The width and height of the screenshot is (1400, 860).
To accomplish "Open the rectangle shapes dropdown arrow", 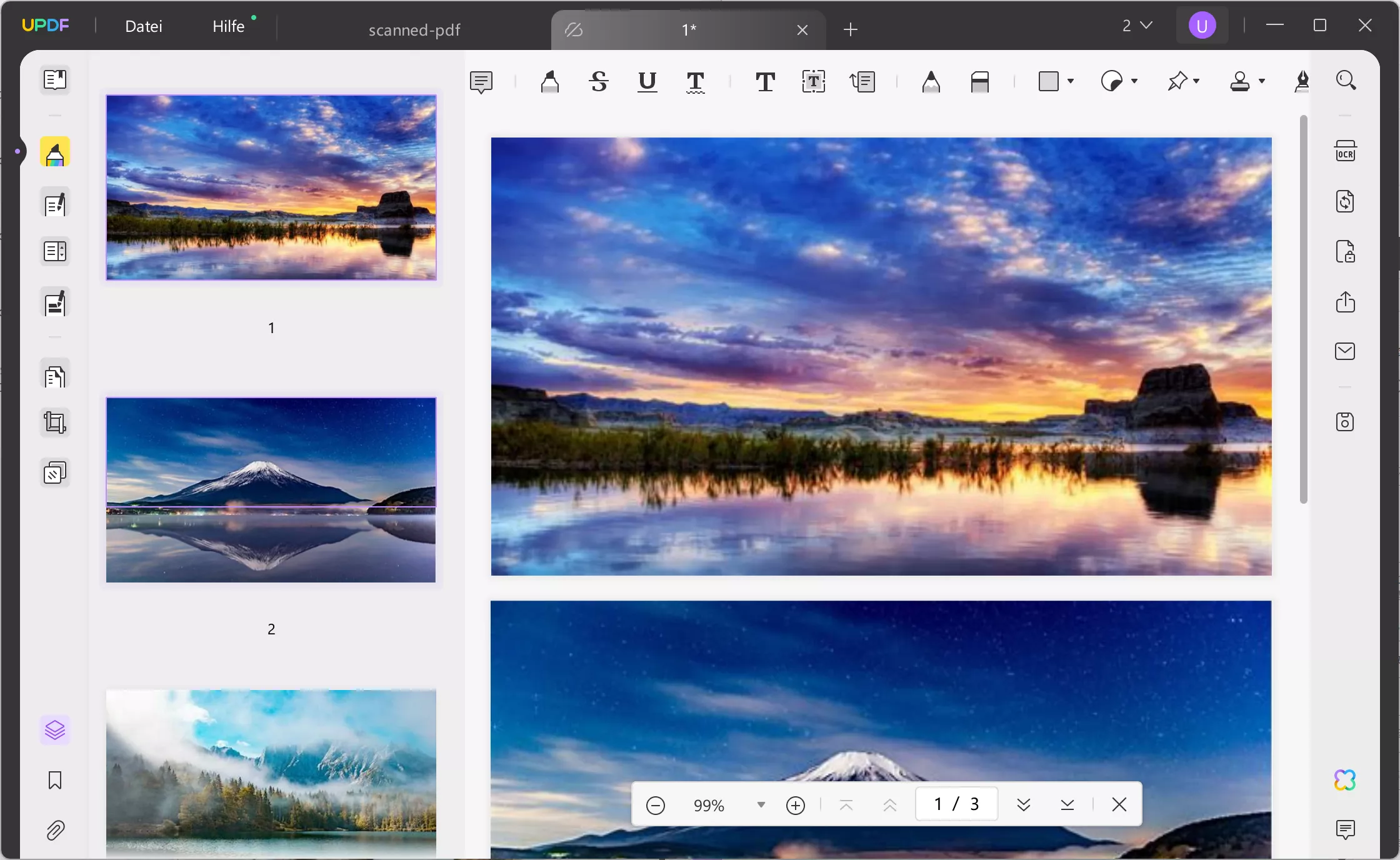I will 1071,81.
